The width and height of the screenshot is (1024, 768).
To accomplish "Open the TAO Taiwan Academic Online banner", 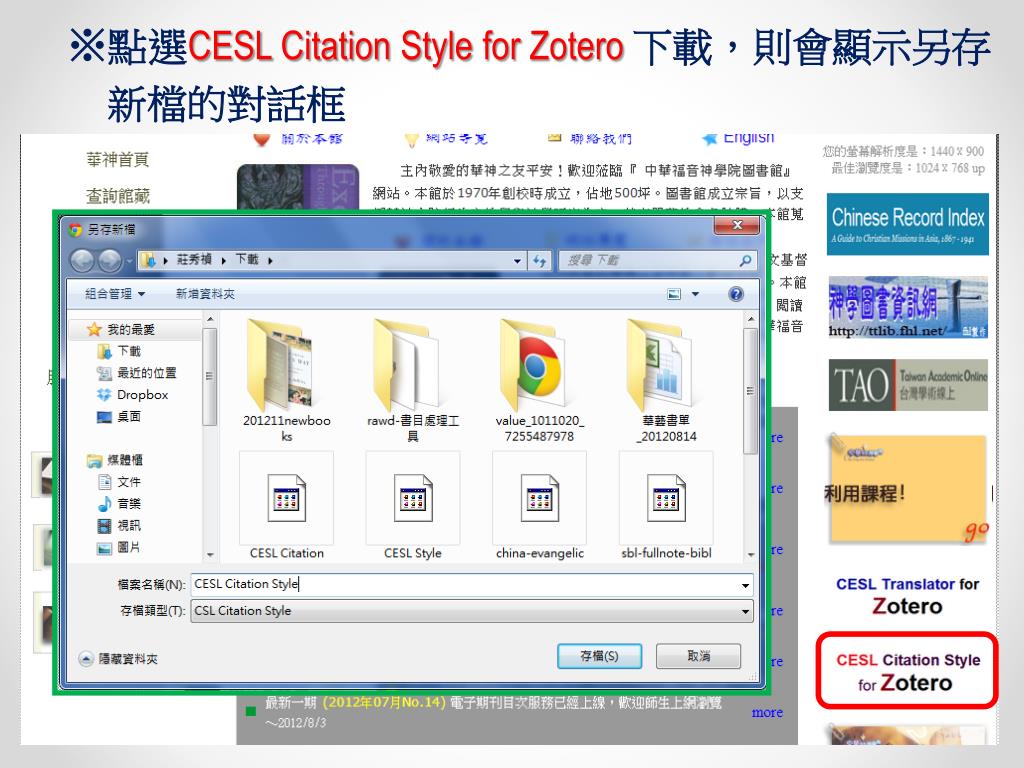I will (x=908, y=385).
